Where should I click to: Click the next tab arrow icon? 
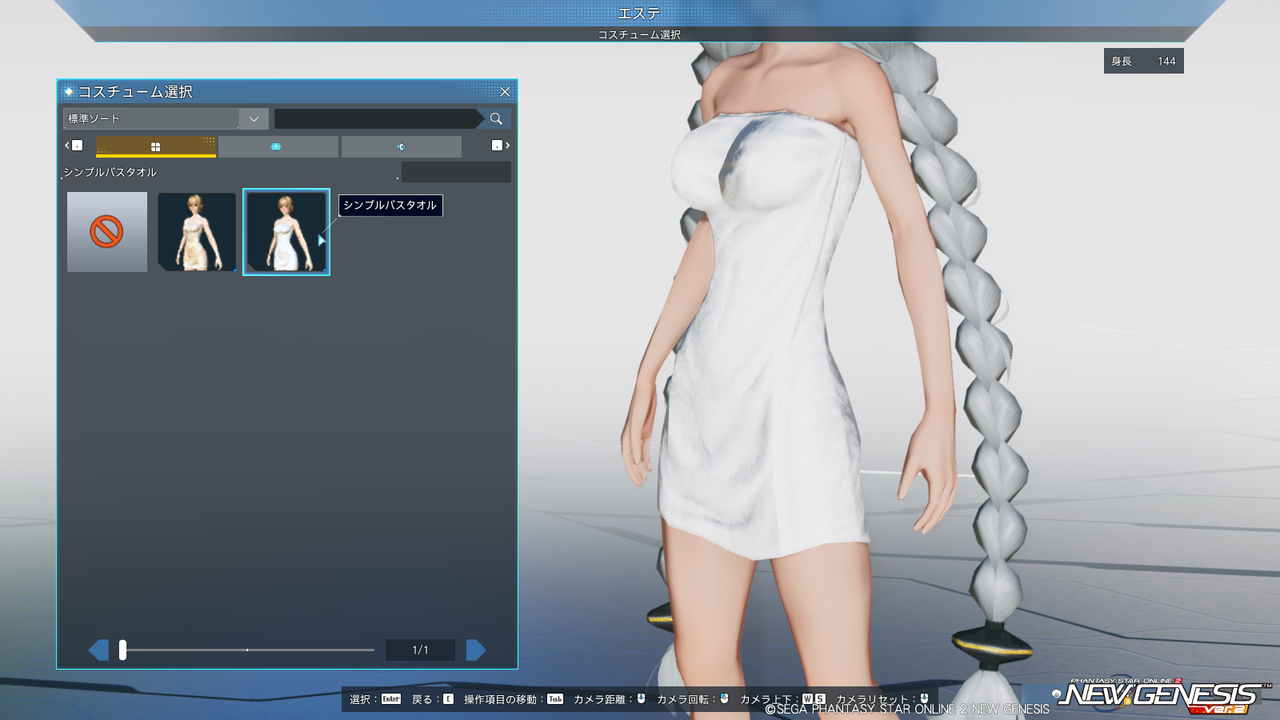500,146
